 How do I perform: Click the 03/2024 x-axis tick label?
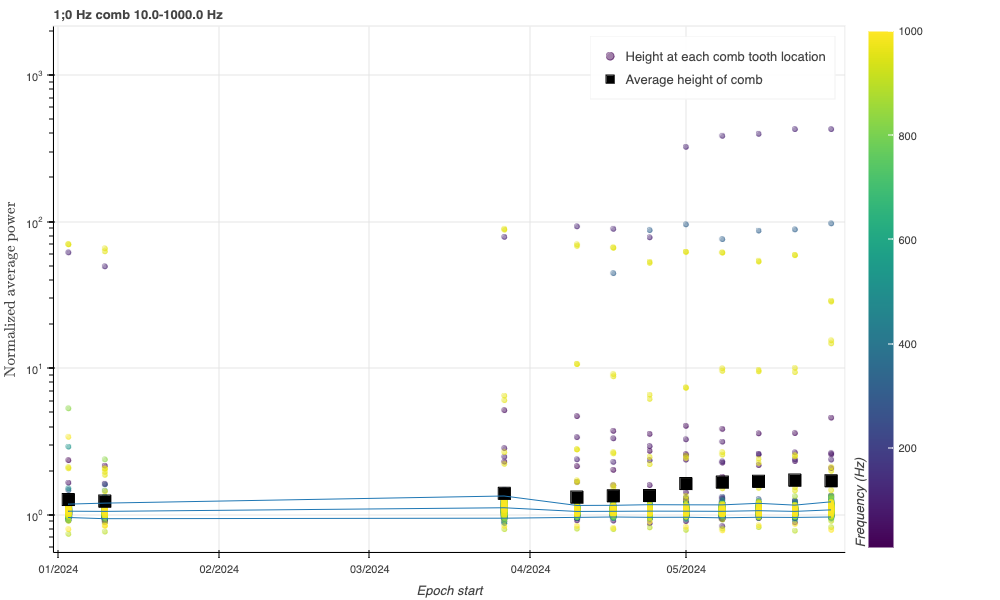(x=369, y=569)
